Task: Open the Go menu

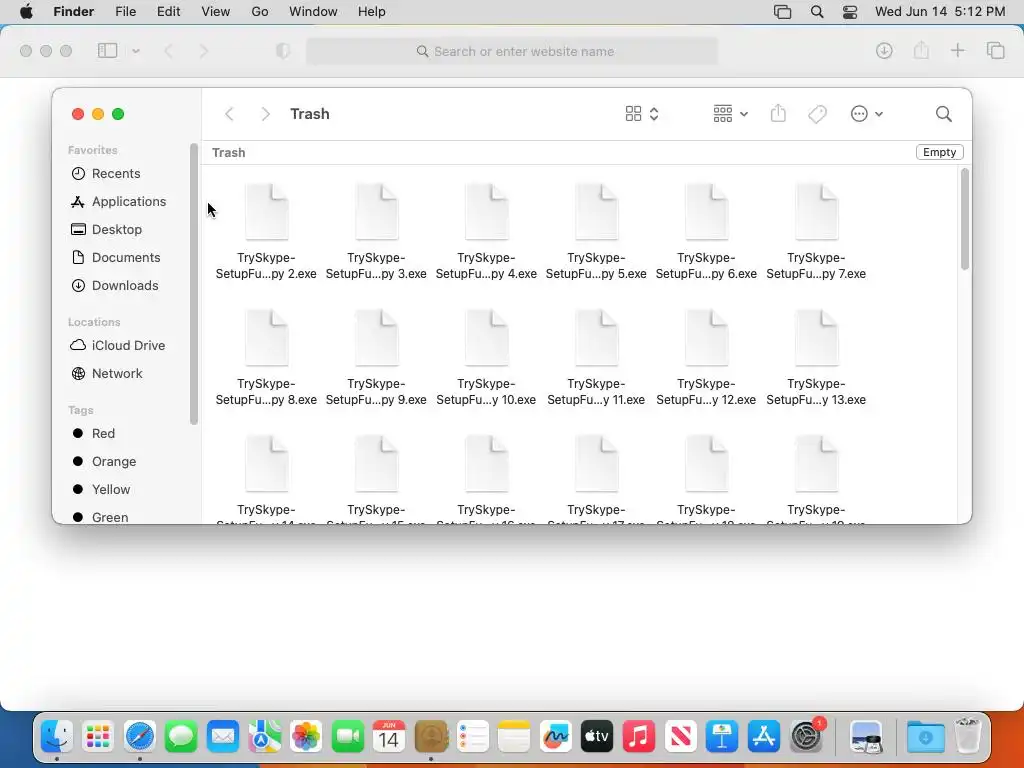Action: (260, 12)
